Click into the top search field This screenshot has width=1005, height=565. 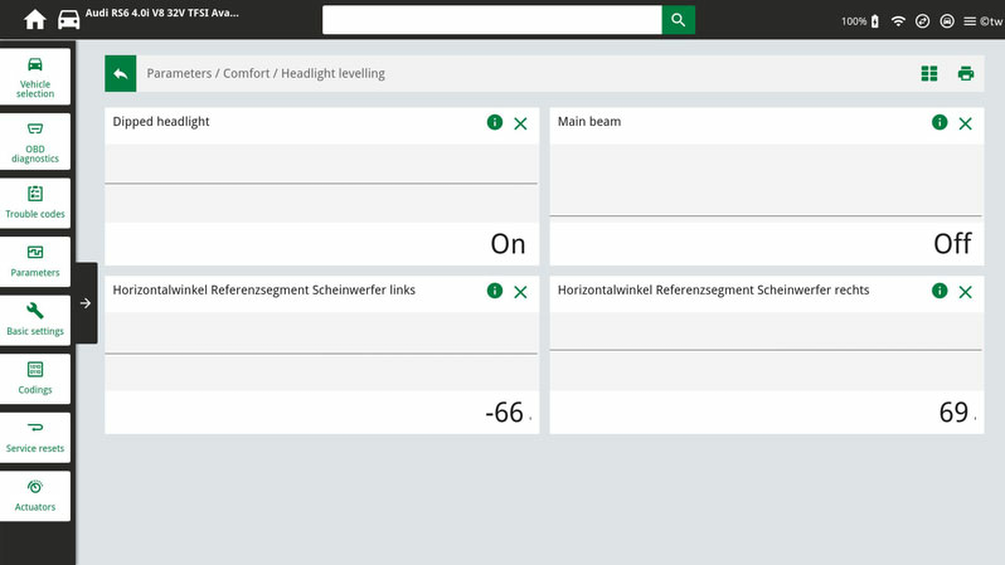[491, 20]
